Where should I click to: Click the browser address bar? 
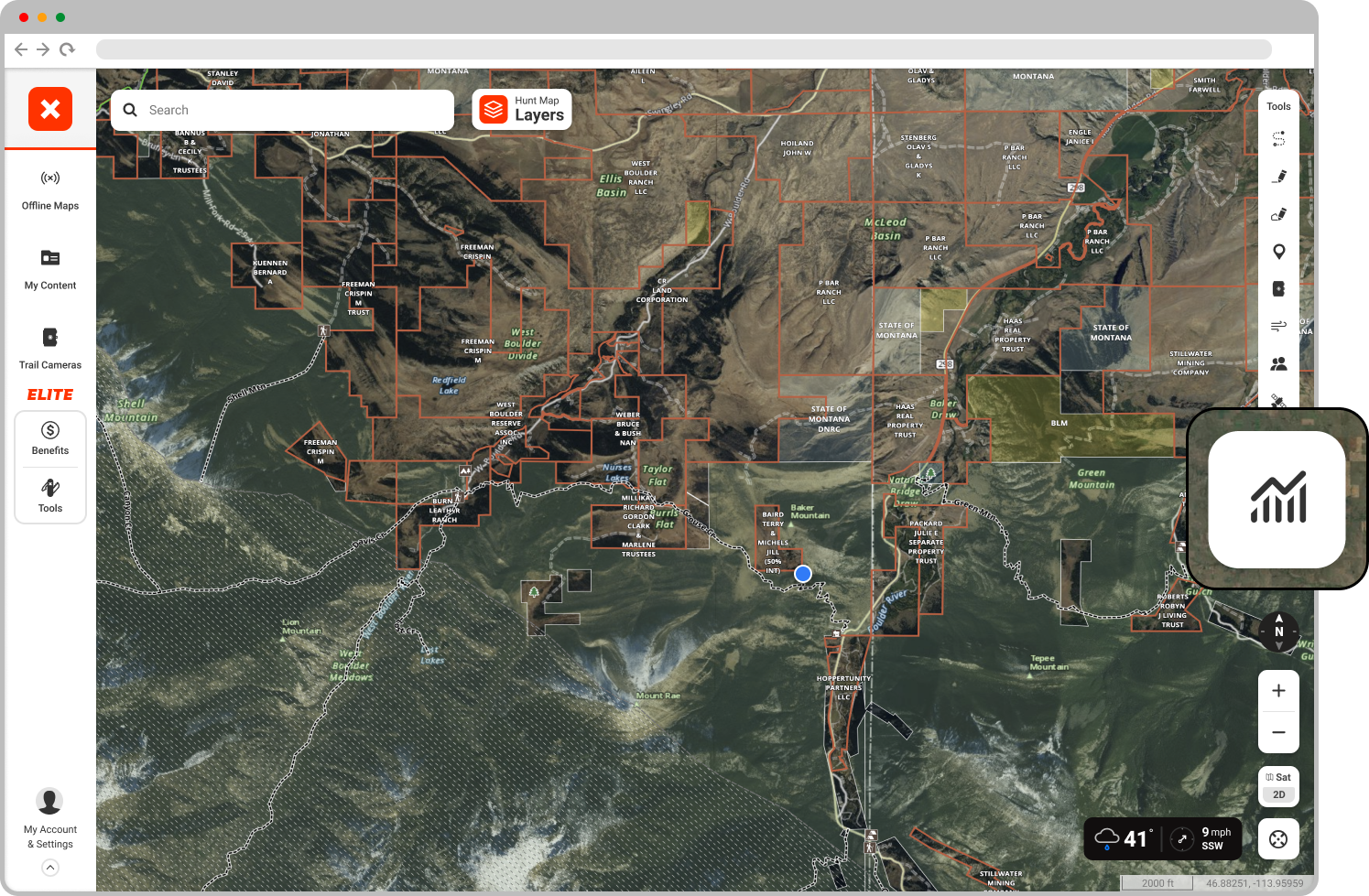pos(684,49)
